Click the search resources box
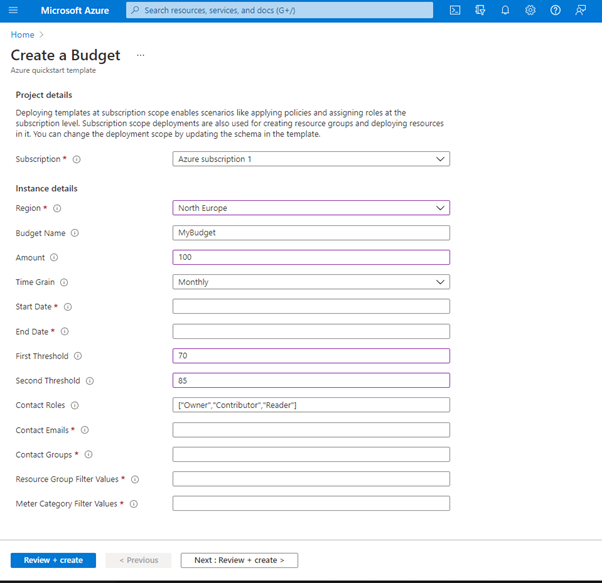 coord(279,10)
